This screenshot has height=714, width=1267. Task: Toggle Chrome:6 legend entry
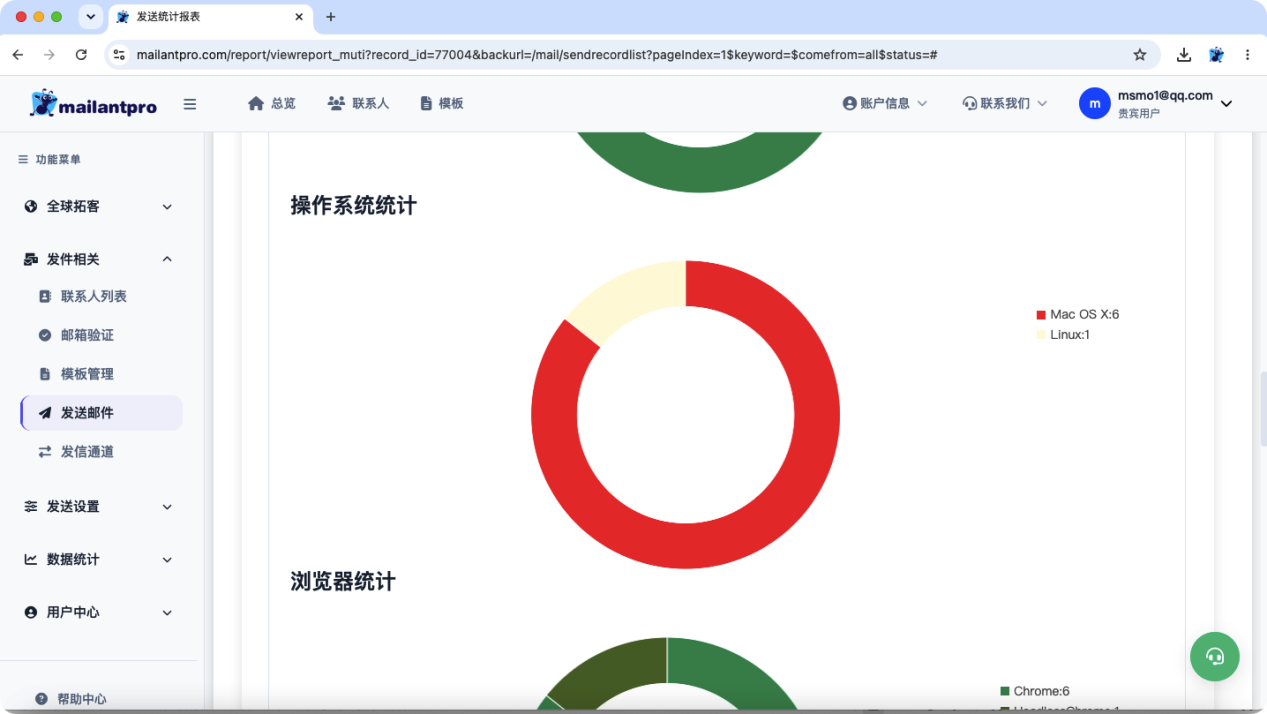[x=1035, y=691]
